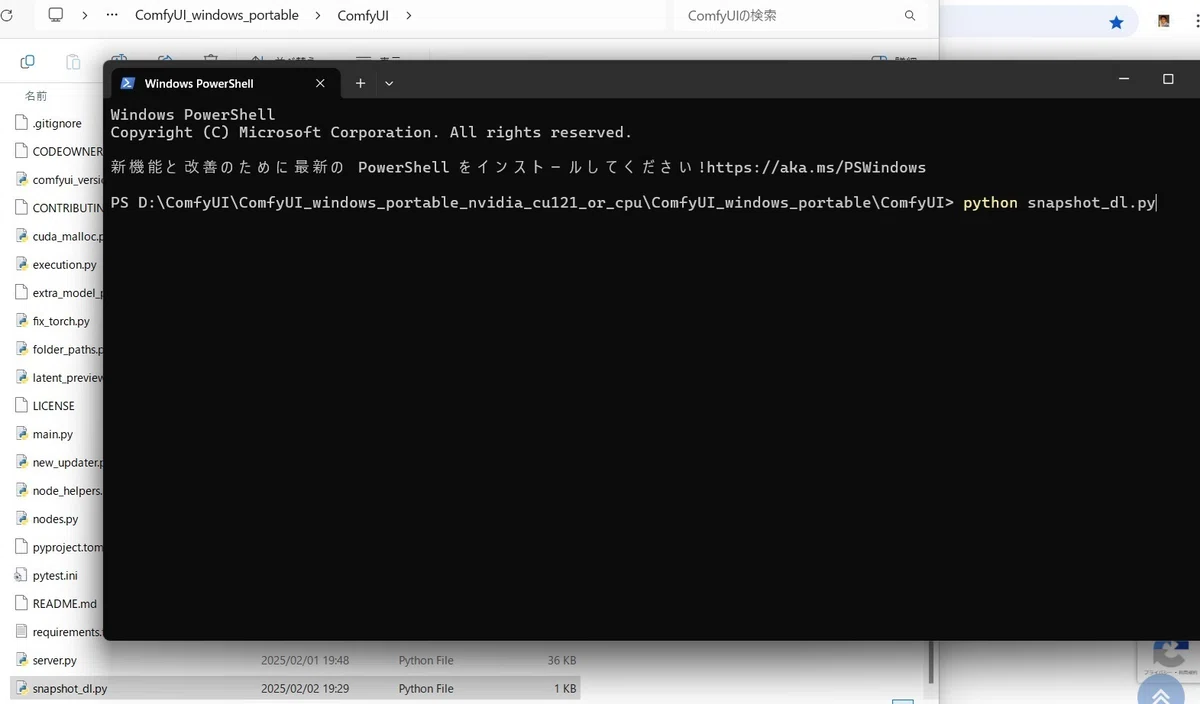The width and height of the screenshot is (1200, 704).
Task: Click the https://aka.ms/PSWindows link text
Action: (x=816, y=167)
